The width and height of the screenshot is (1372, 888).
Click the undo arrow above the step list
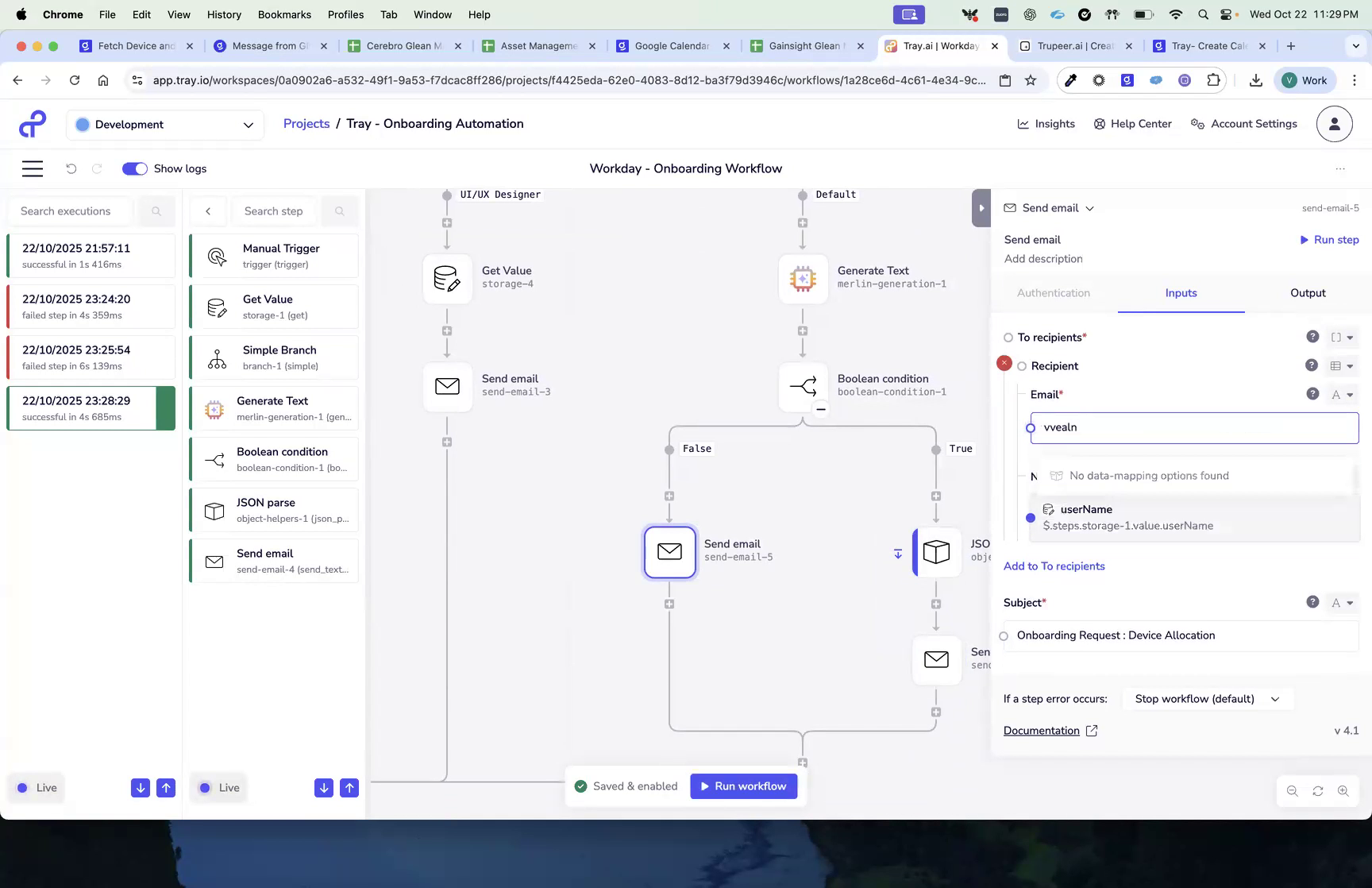[71, 168]
